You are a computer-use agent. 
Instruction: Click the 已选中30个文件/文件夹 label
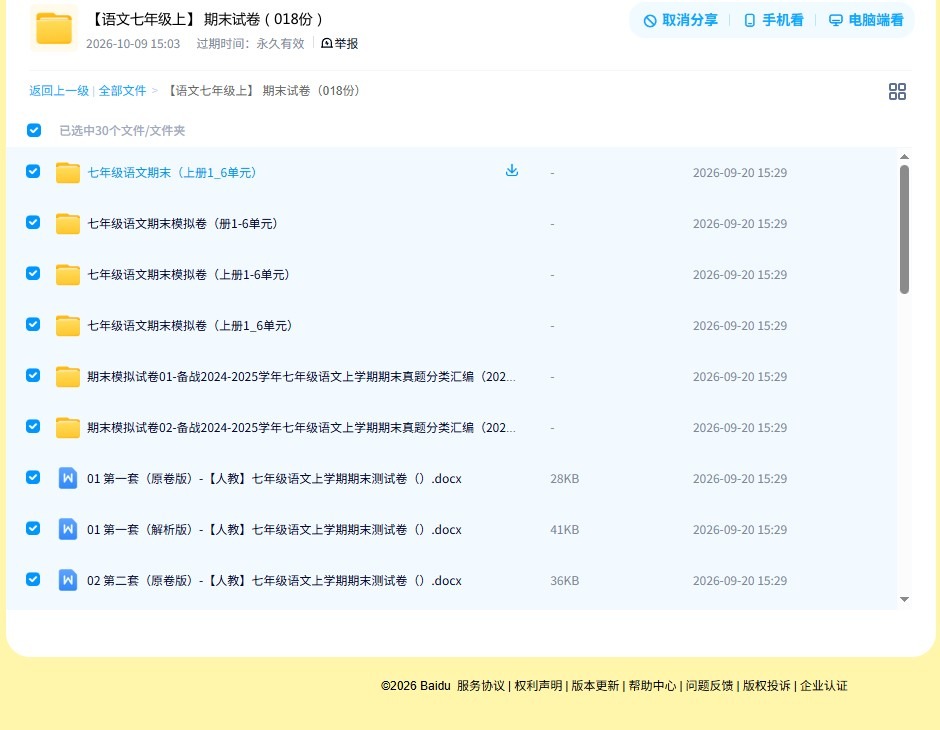click(122, 131)
